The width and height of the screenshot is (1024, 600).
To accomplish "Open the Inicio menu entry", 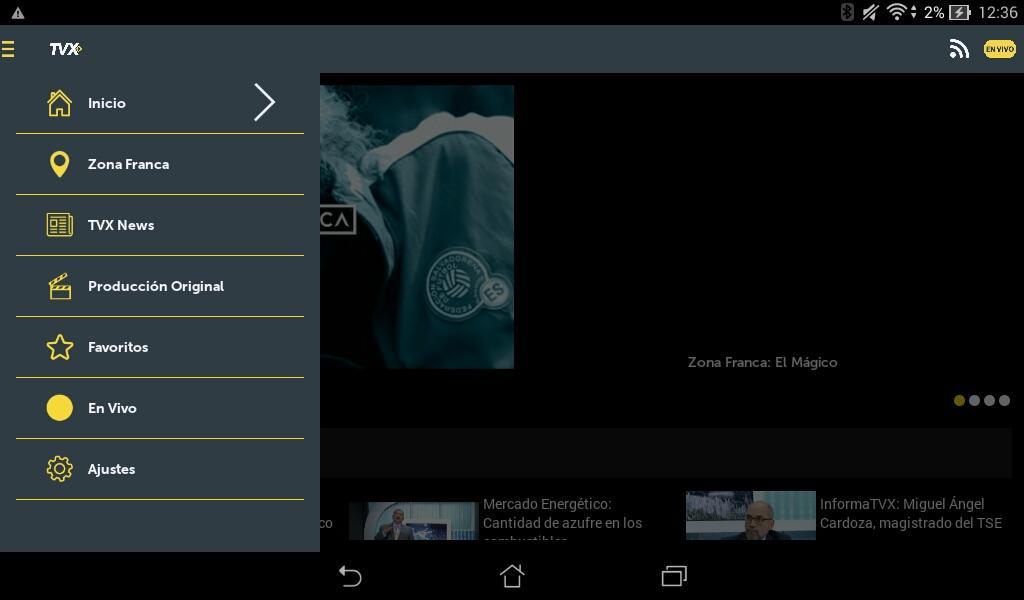I will coord(160,103).
